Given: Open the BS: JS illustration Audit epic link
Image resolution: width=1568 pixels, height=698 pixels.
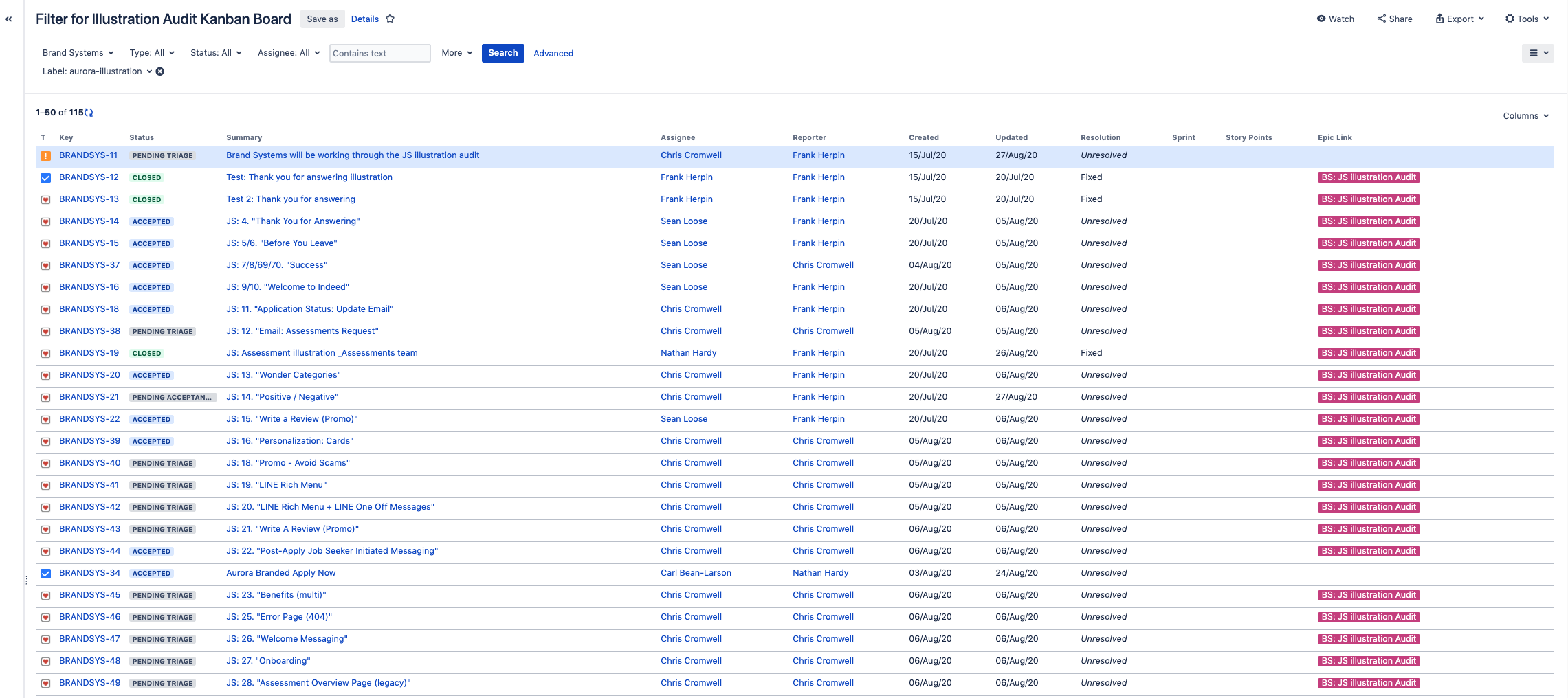Looking at the screenshot, I should (1368, 177).
